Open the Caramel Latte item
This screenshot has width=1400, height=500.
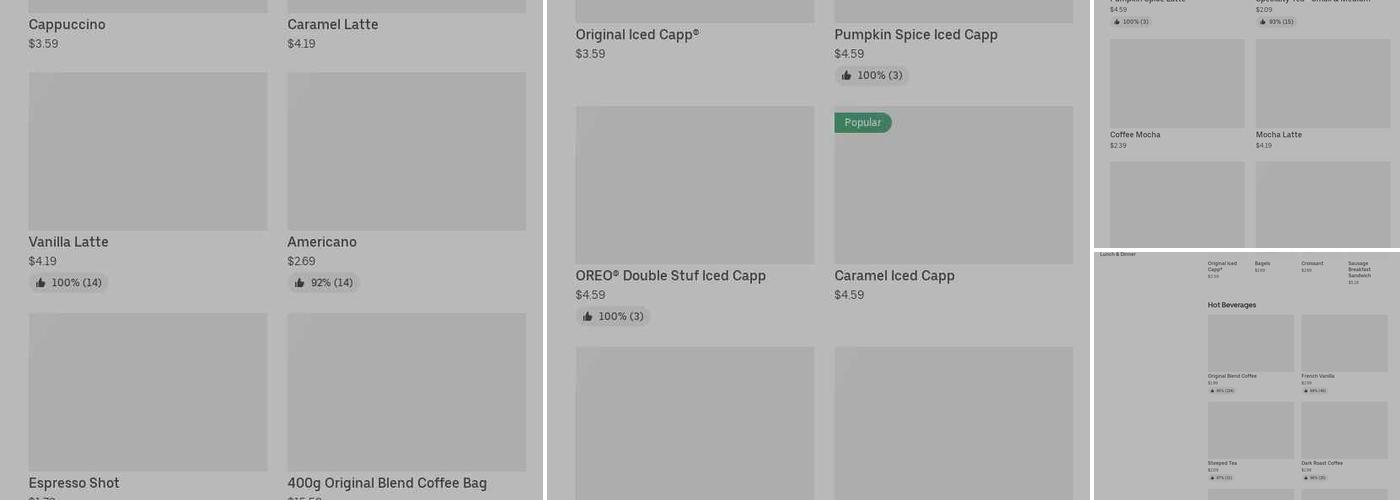332,25
